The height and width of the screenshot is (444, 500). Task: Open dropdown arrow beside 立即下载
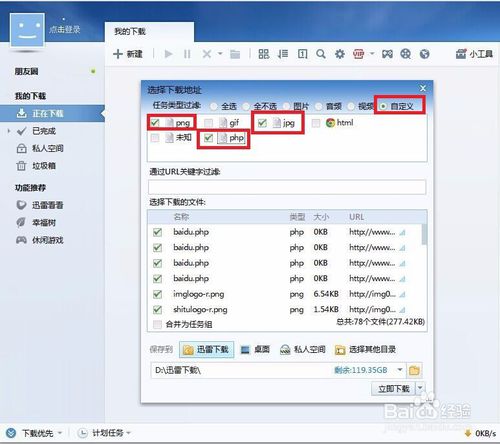pyautogui.click(x=420, y=388)
